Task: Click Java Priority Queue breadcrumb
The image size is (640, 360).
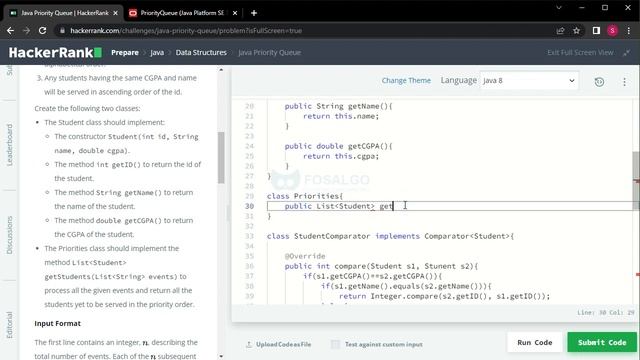Action: [x=269, y=53]
